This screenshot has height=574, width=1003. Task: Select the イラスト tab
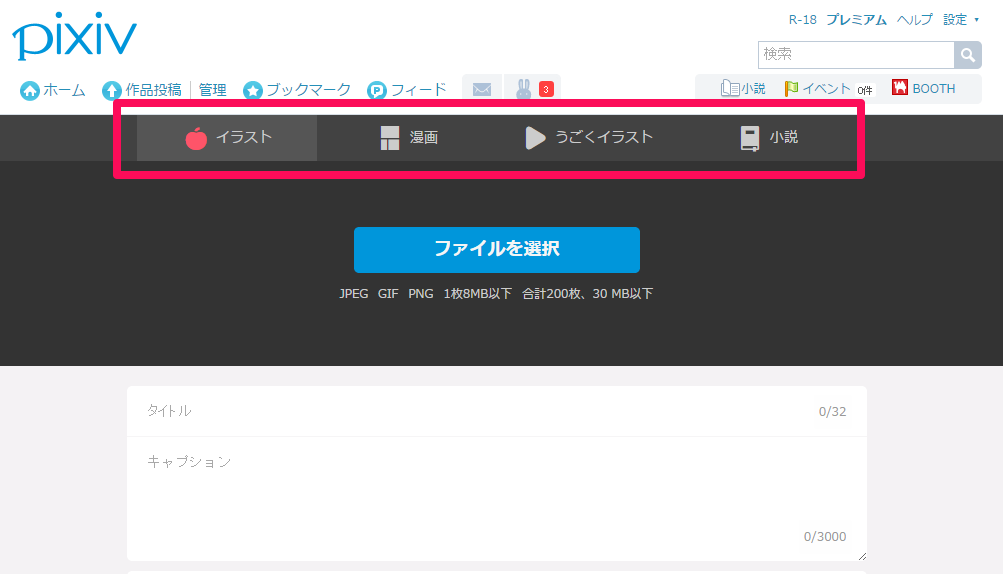pos(227,138)
